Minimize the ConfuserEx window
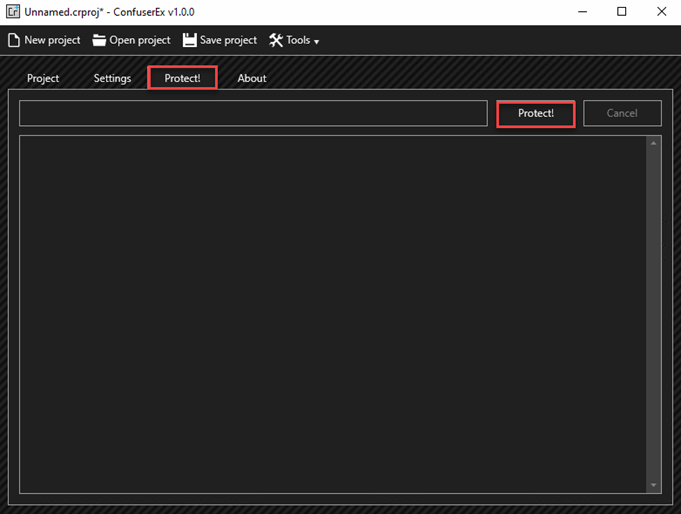Image resolution: width=681 pixels, height=514 pixels. pyautogui.click(x=582, y=12)
